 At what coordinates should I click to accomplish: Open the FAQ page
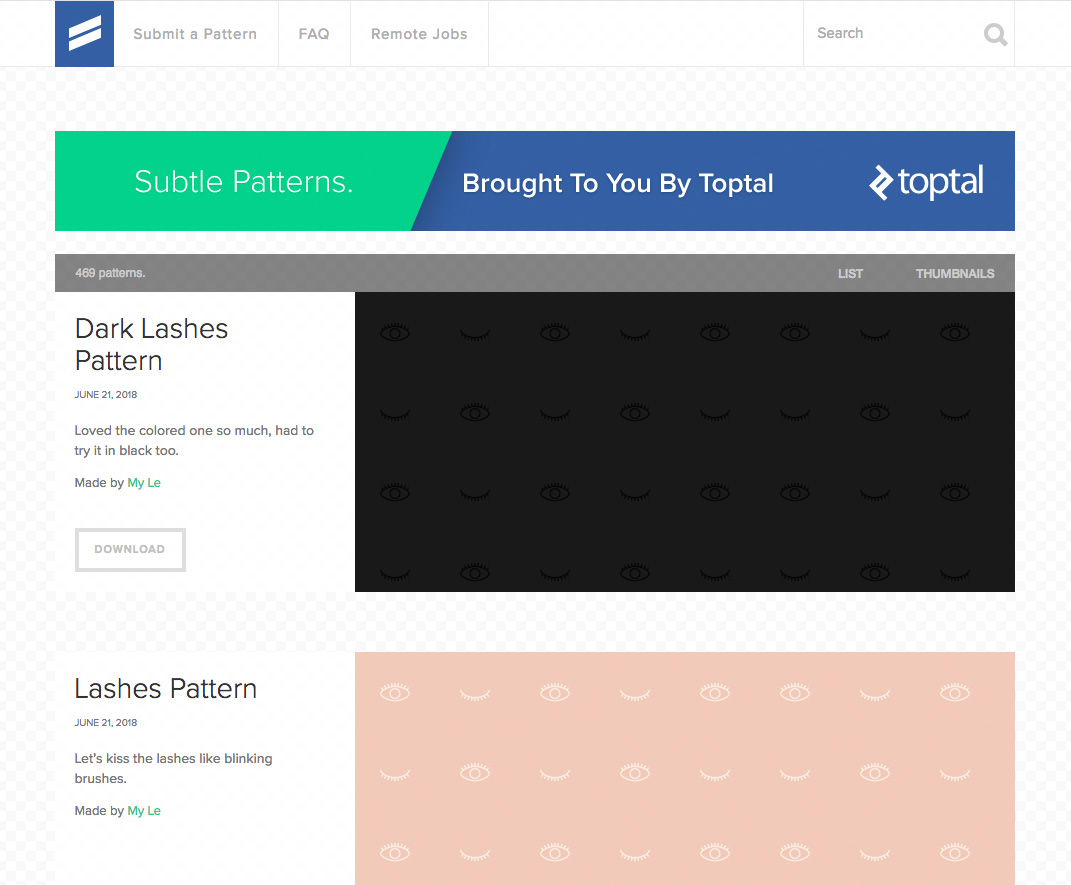point(314,33)
